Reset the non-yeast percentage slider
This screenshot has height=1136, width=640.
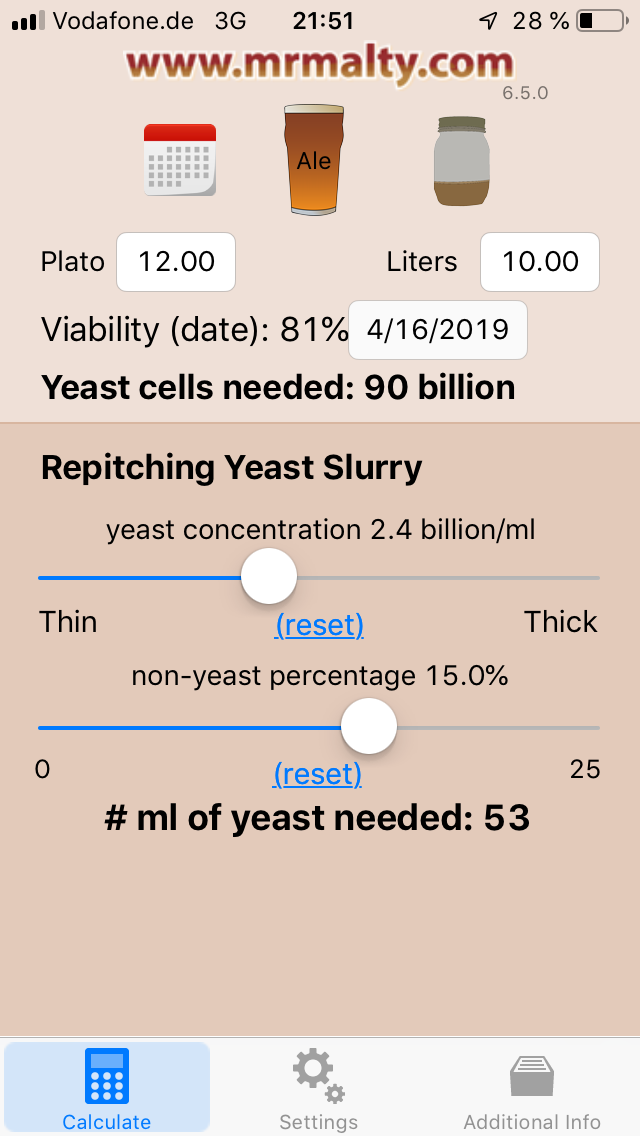point(317,774)
